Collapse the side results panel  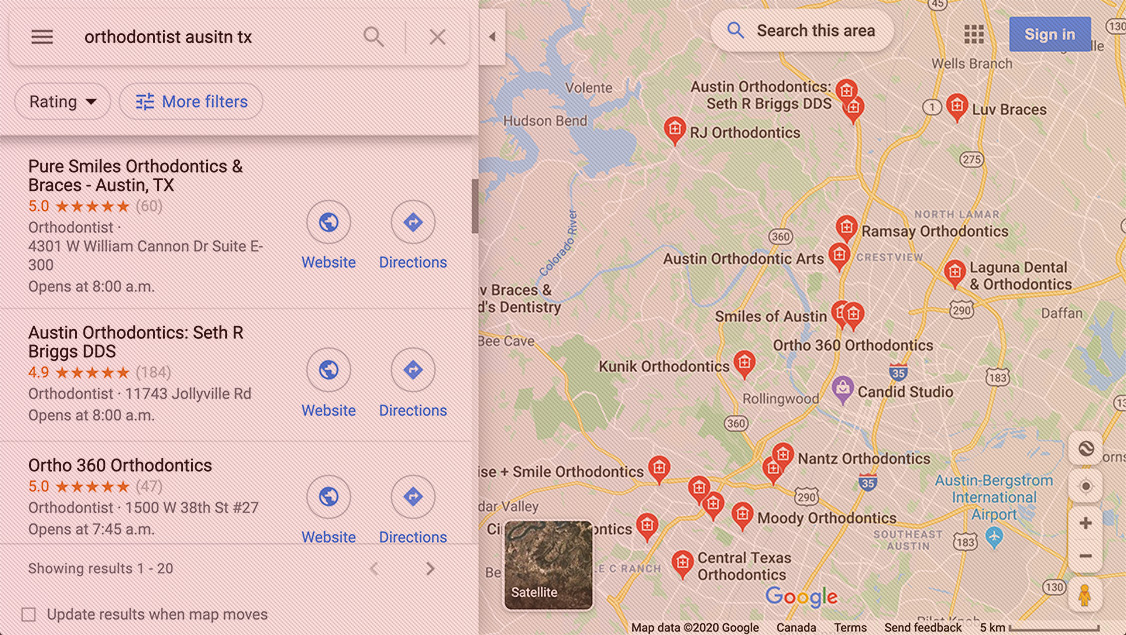tap(492, 37)
